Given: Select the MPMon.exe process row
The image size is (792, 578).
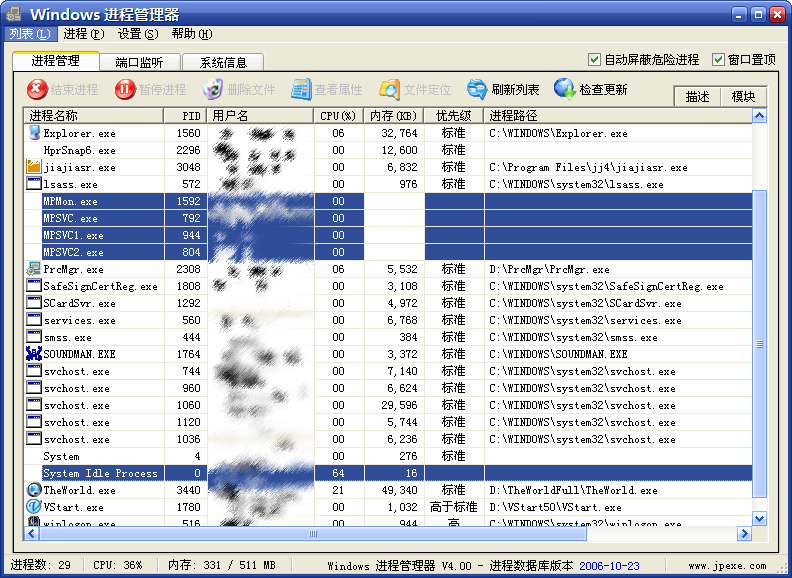Looking at the screenshot, I should point(388,201).
